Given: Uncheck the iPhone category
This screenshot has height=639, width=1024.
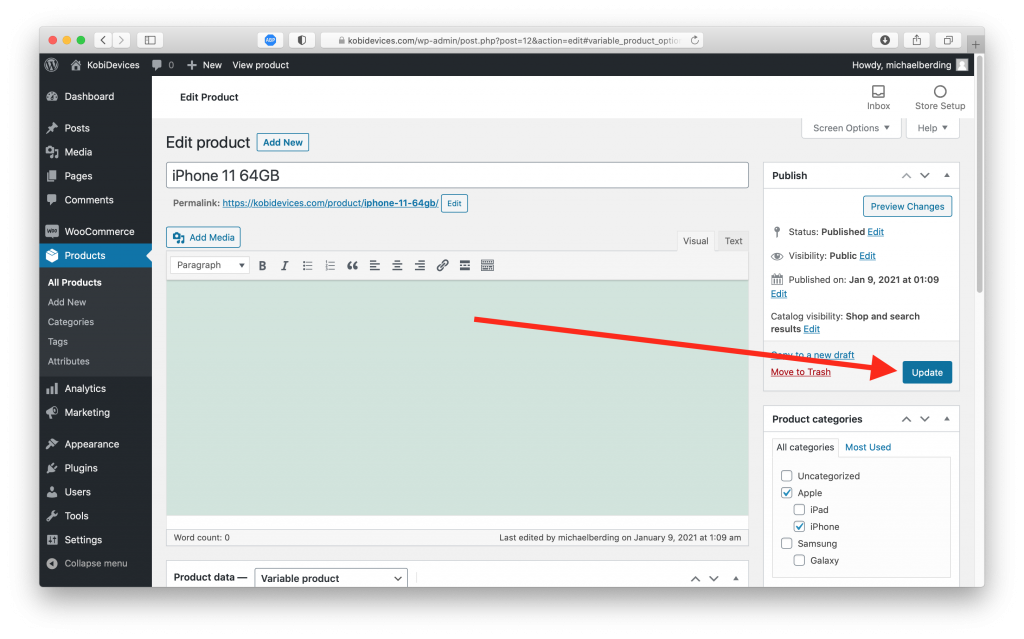Looking at the screenshot, I should (799, 527).
